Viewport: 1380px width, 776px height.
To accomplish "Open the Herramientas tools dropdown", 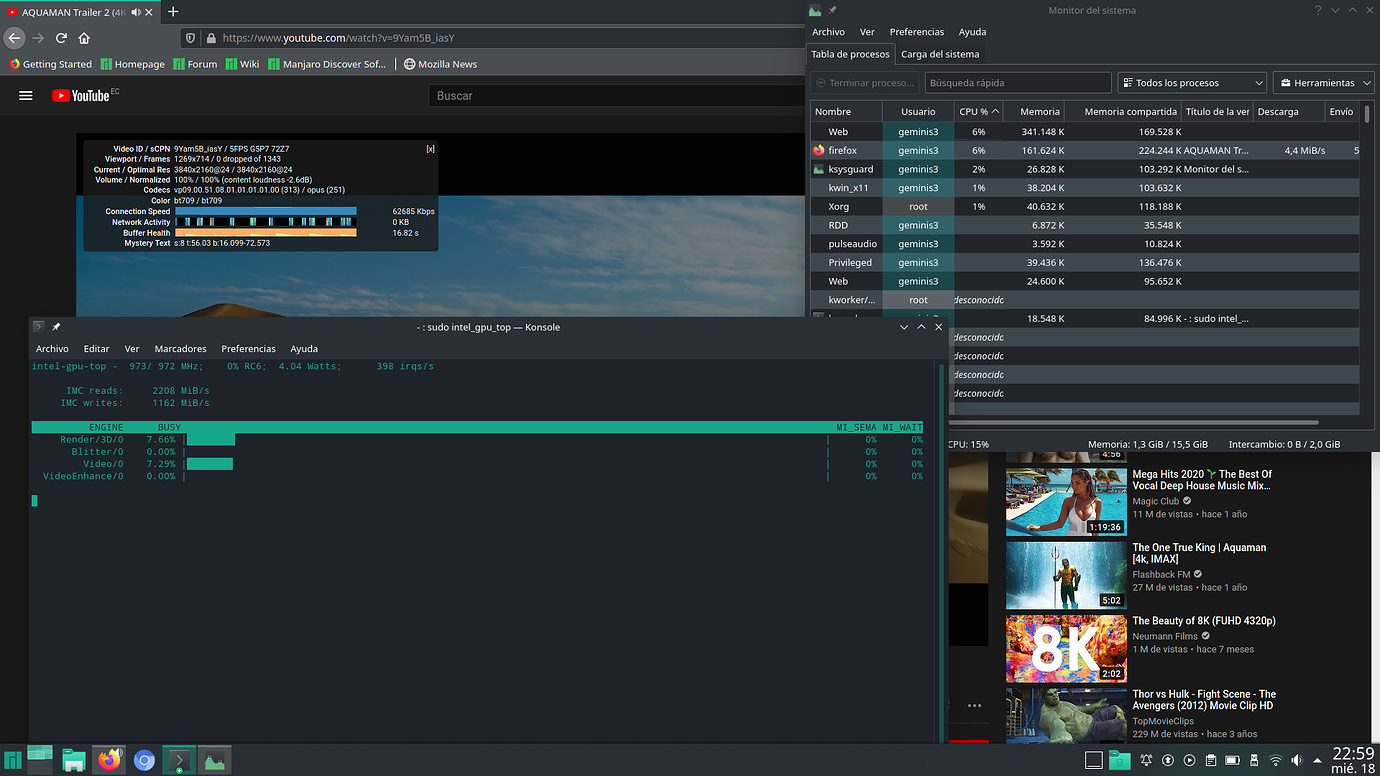I will click(x=1324, y=83).
